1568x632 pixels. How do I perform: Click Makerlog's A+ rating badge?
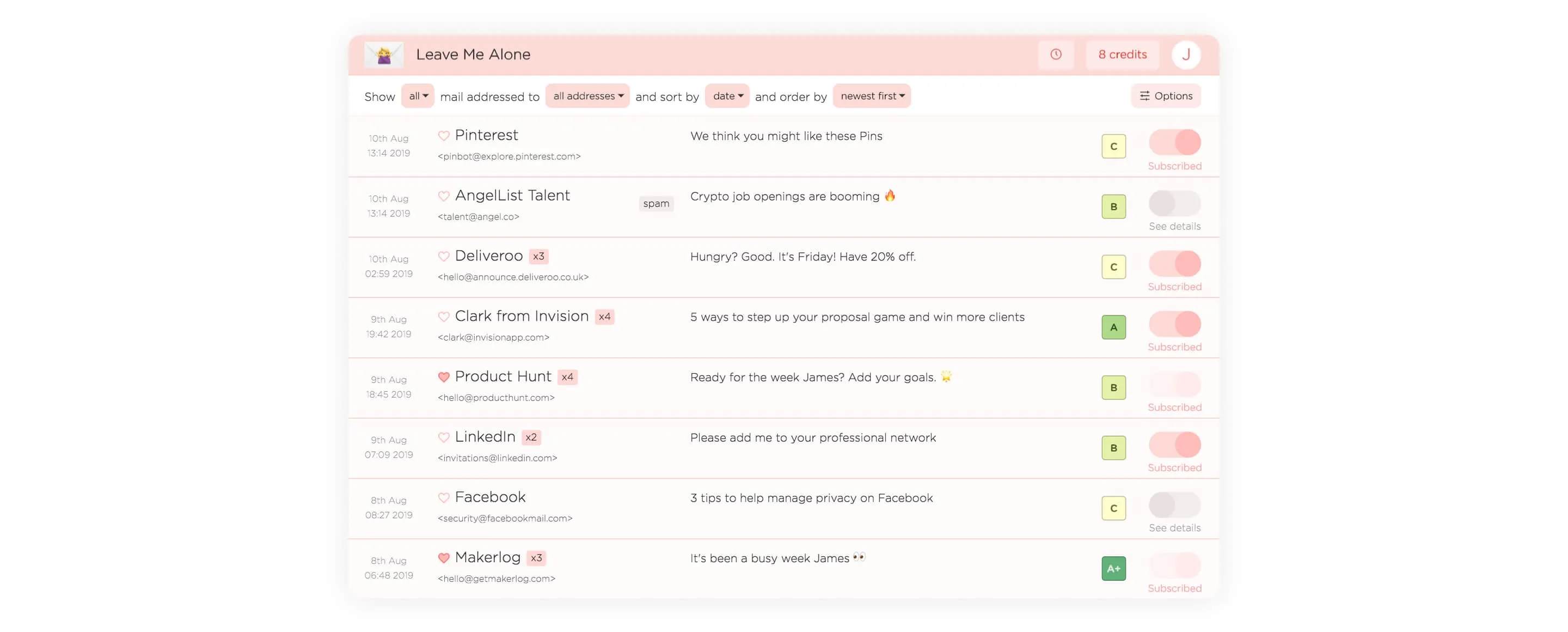click(x=1113, y=568)
